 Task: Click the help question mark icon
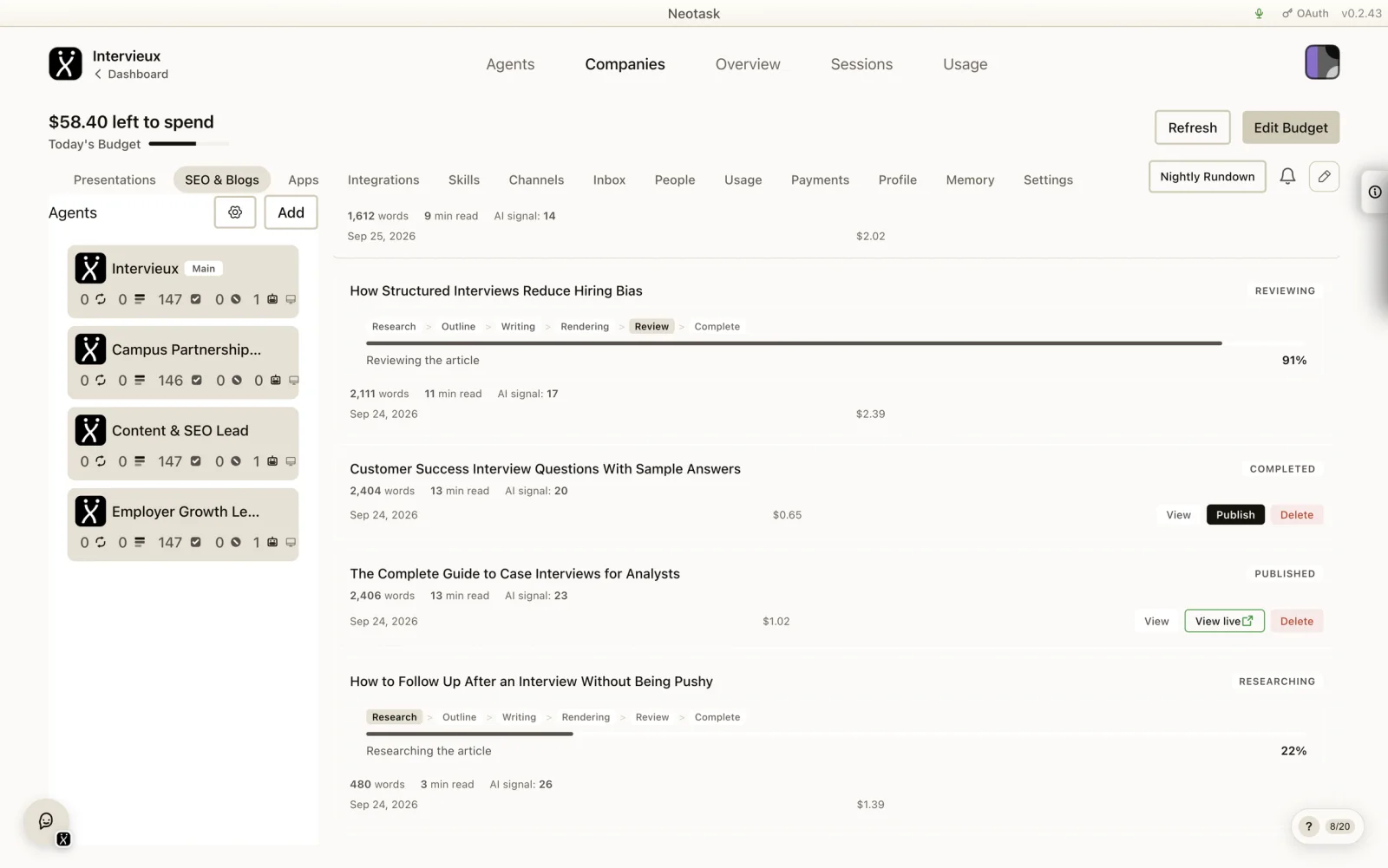coord(1308,826)
